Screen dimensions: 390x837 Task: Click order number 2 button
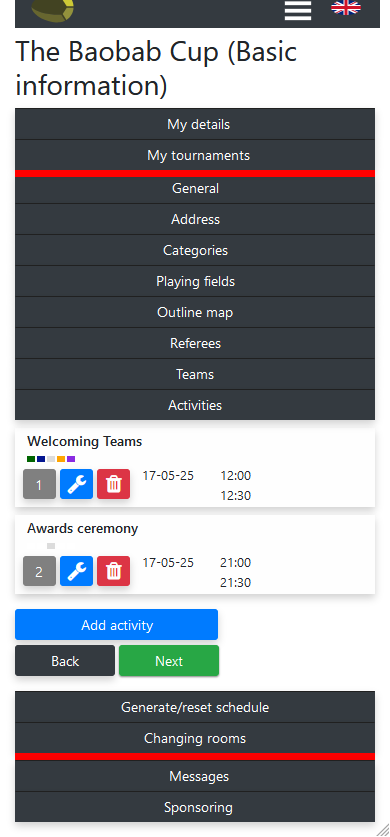39,571
